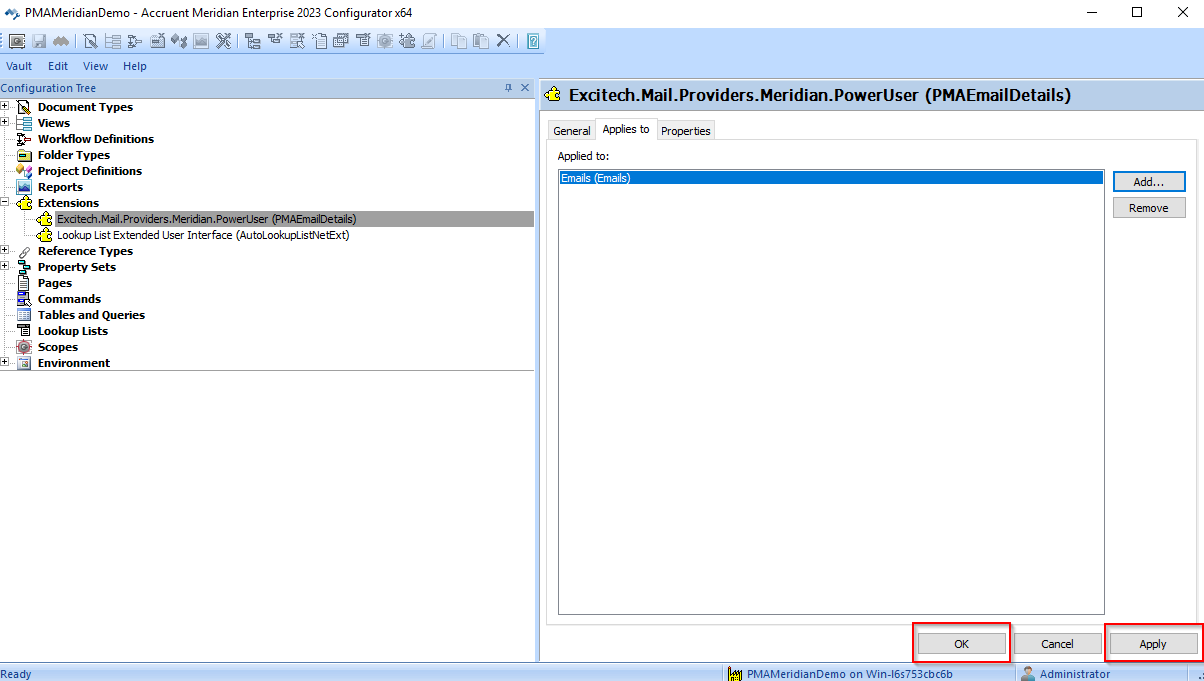Click the Help question mark toolbar icon
Viewport: 1204px width, 681px height.
point(532,41)
